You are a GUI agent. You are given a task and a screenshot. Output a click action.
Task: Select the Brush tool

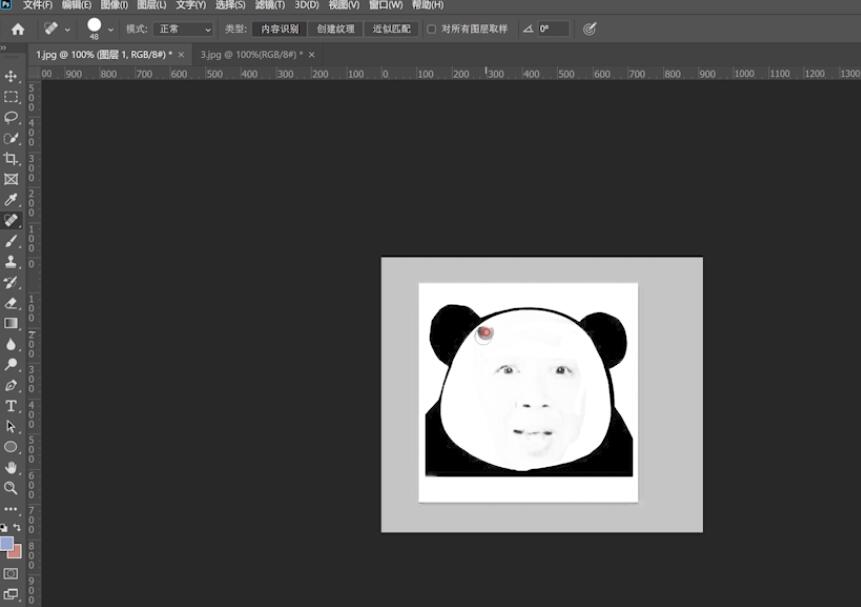tap(10, 241)
